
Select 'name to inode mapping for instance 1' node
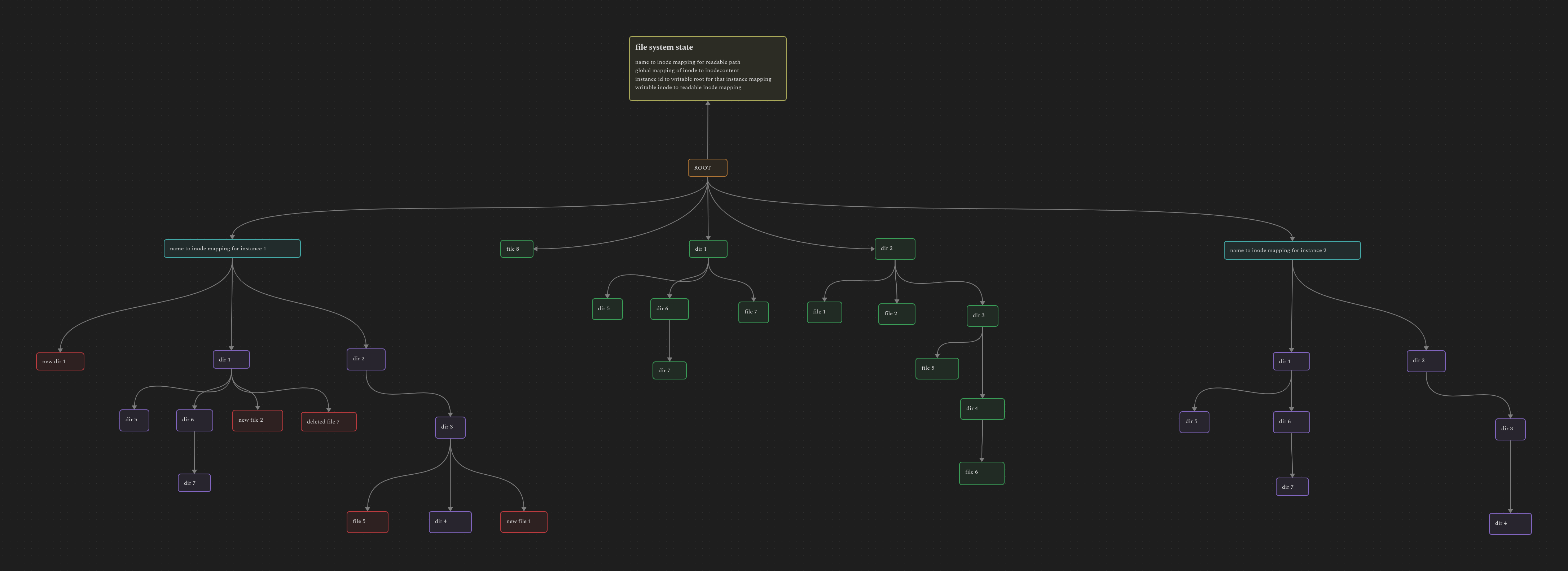232,249
